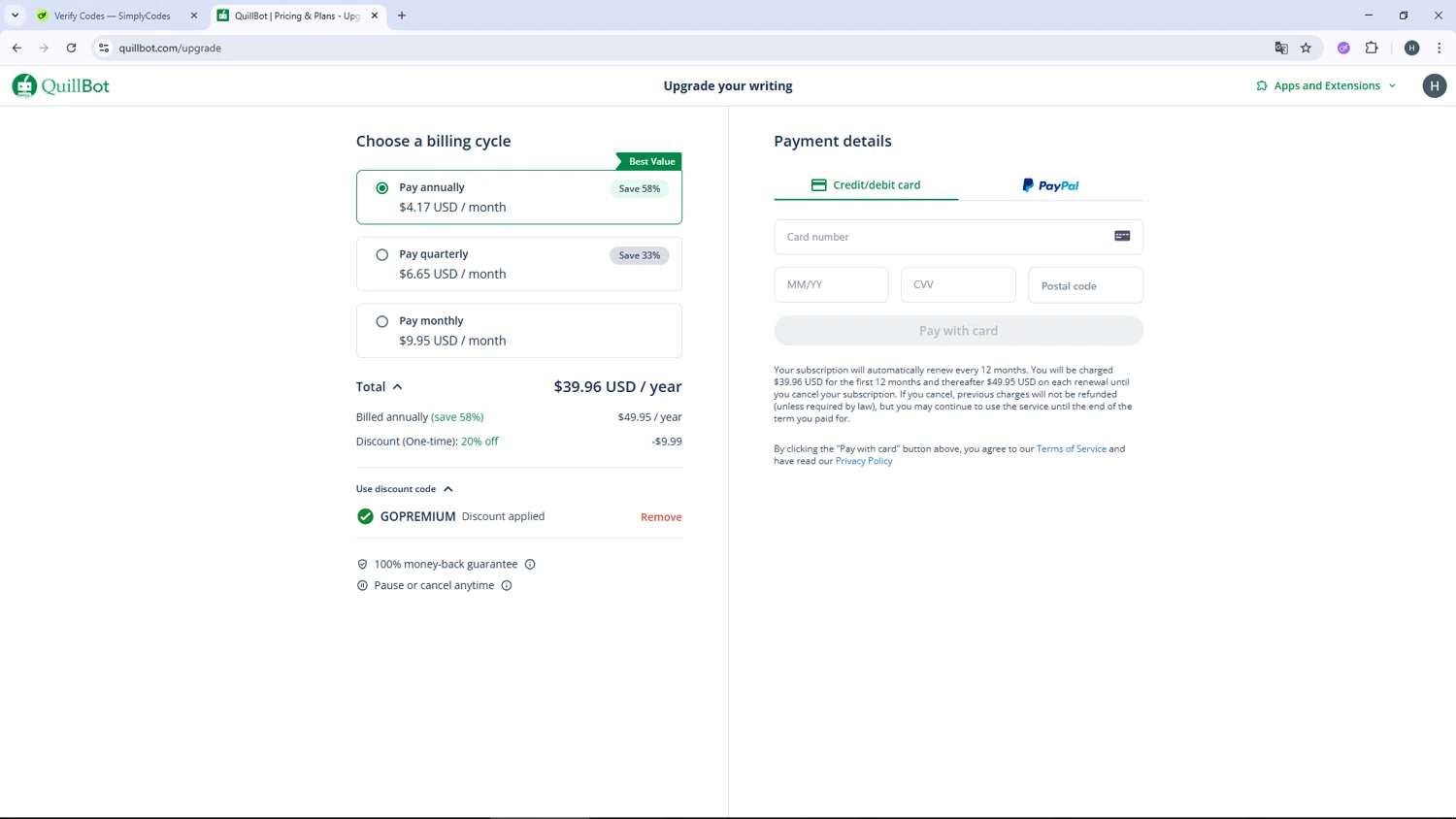Viewport: 1456px width, 819px height.
Task: Open the Chrome profile H icon
Action: [1412, 48]
